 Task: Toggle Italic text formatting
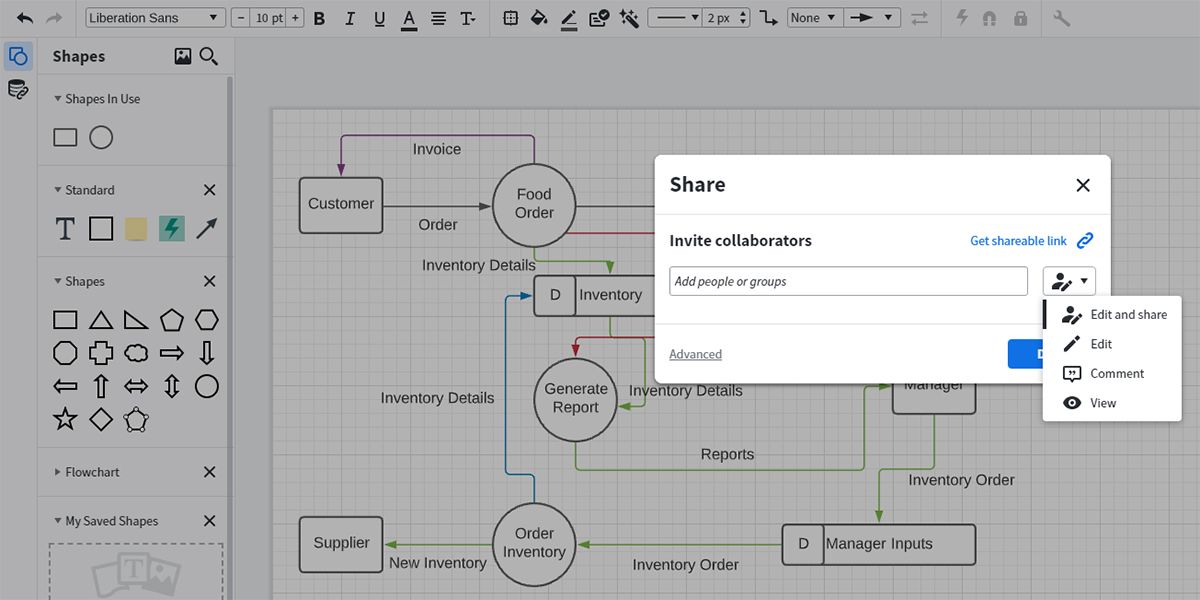(x=349, y=18)
